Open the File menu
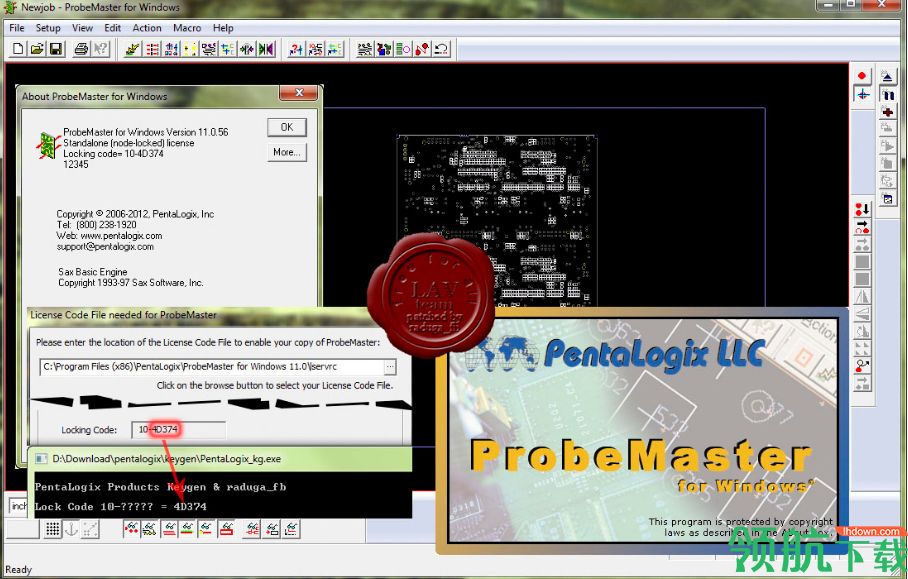Screen dimensions: 908x579 (17, 28)
